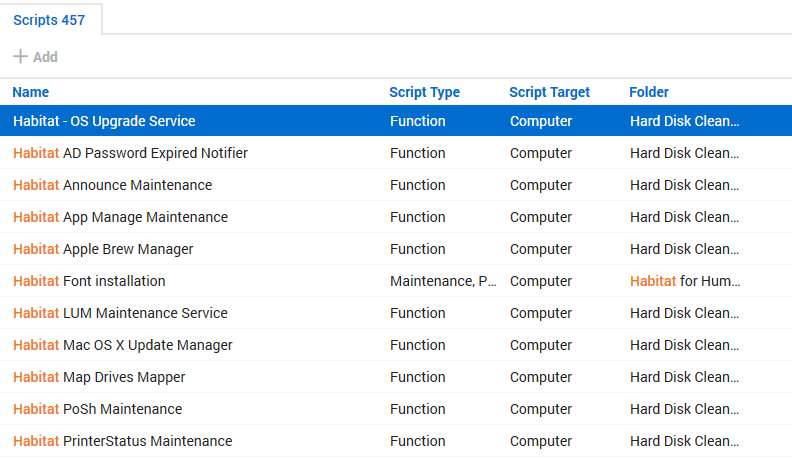792x459 pixels.
Task: Click Computer target in OS Upgrade Service row
Action: [541, 121]
